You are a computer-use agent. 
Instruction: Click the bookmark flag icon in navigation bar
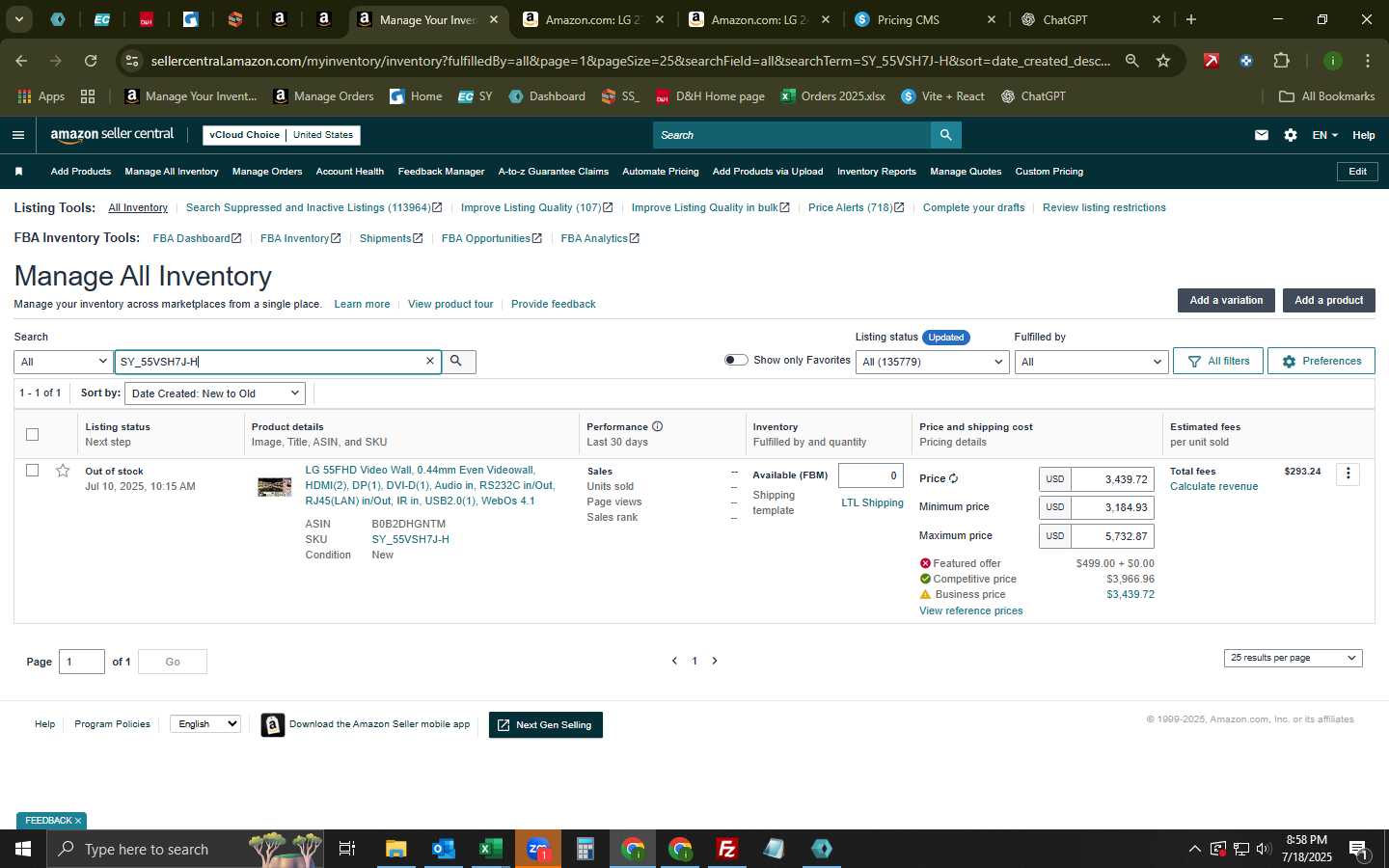point(18,172)
